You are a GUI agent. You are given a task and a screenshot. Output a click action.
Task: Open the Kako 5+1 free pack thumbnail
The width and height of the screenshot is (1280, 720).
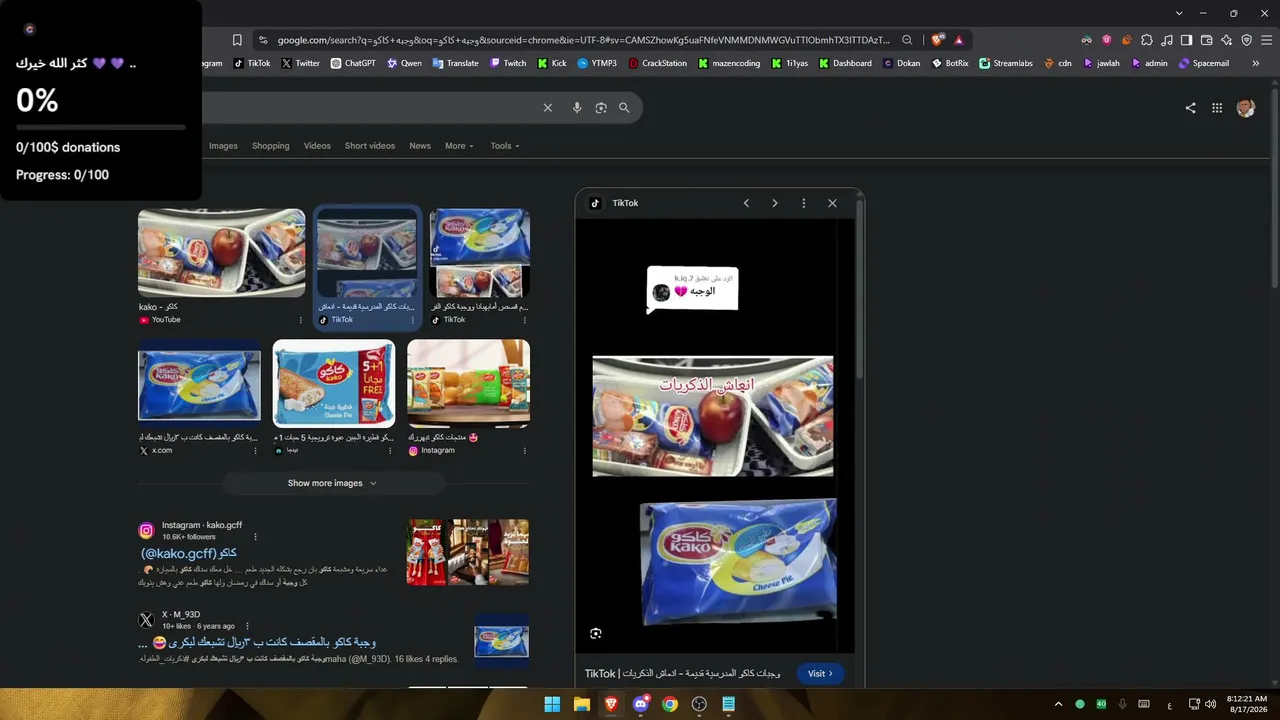334,384
